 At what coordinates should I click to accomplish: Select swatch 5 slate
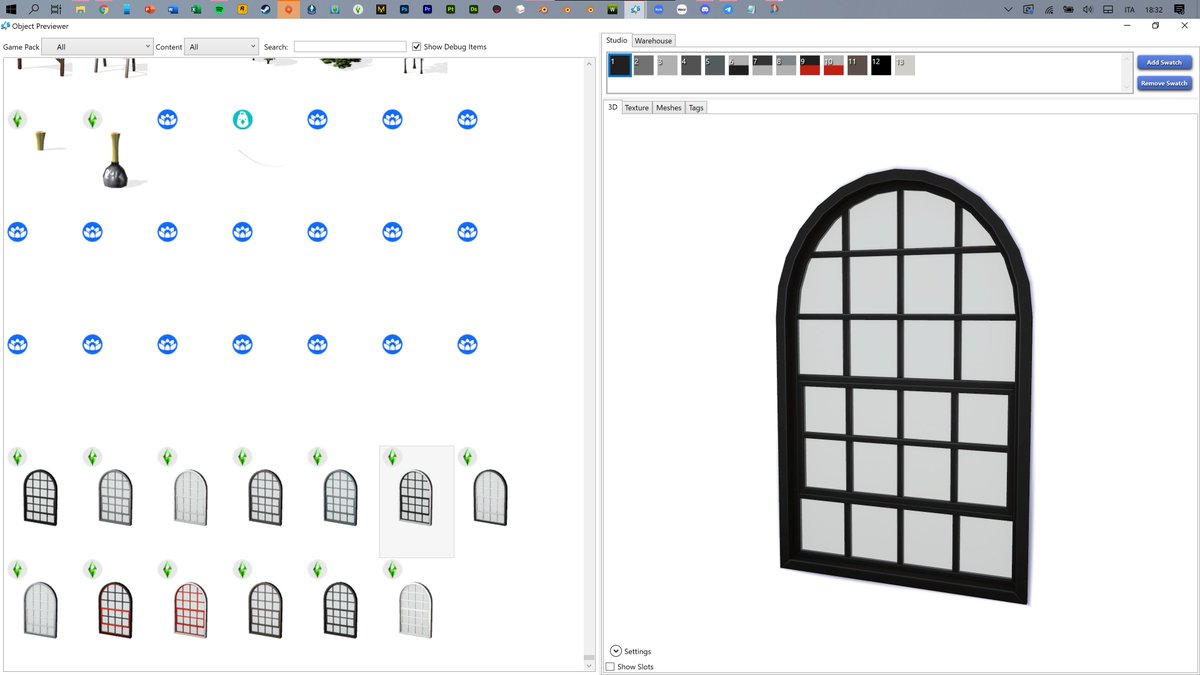pyautogui.click(x=714, y=65)
